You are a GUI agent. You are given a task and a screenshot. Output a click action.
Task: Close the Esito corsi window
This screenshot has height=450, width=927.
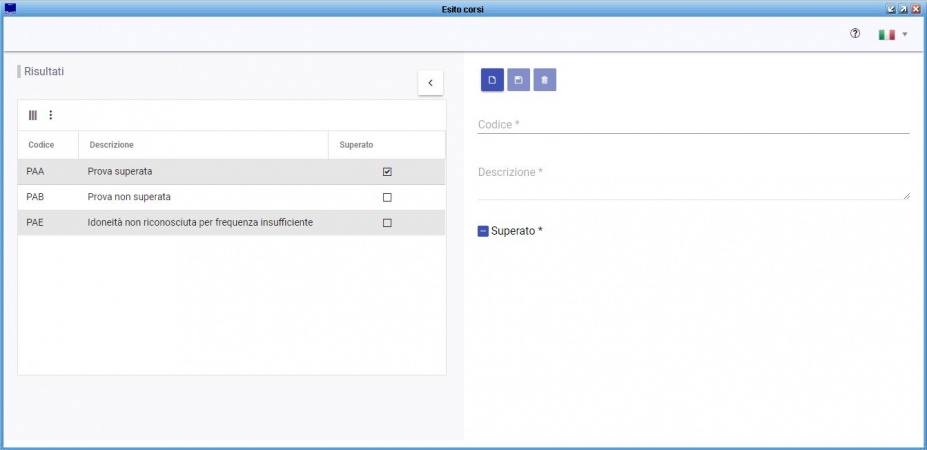click(916, 9)
